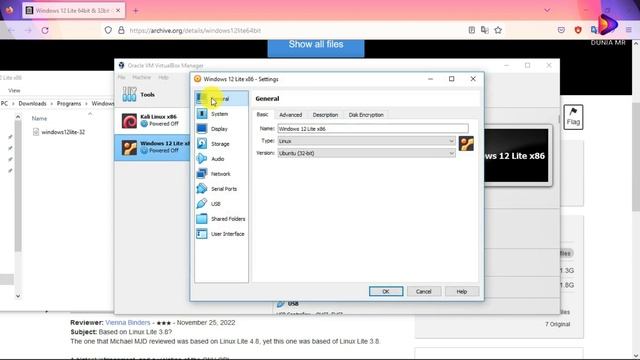Click Help button in Settings dialog
Screen dimensions: 640x360
(x=462, y=291)
